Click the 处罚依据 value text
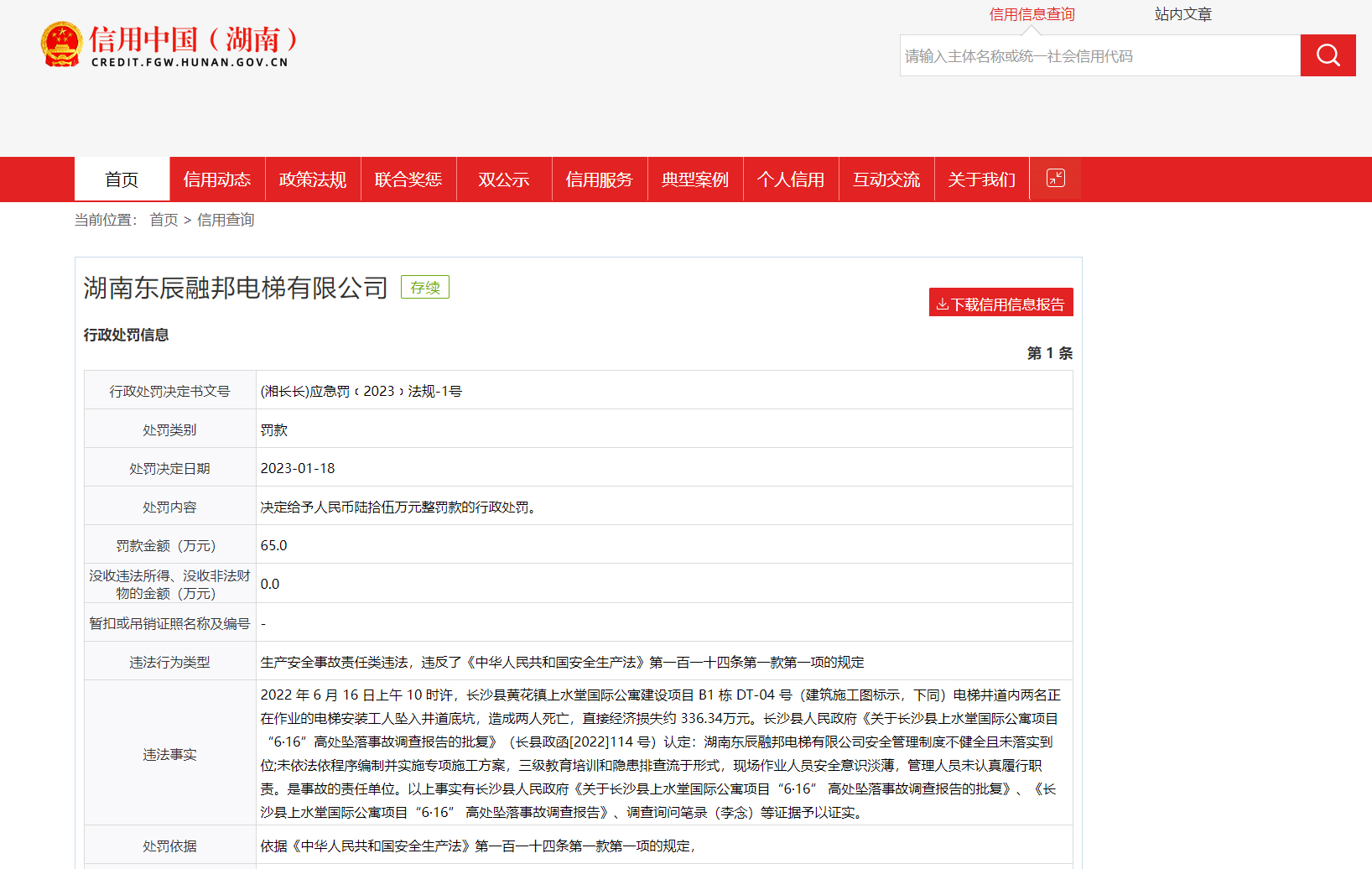Screen dimensions: 1372x869 [x=478, y=846]
